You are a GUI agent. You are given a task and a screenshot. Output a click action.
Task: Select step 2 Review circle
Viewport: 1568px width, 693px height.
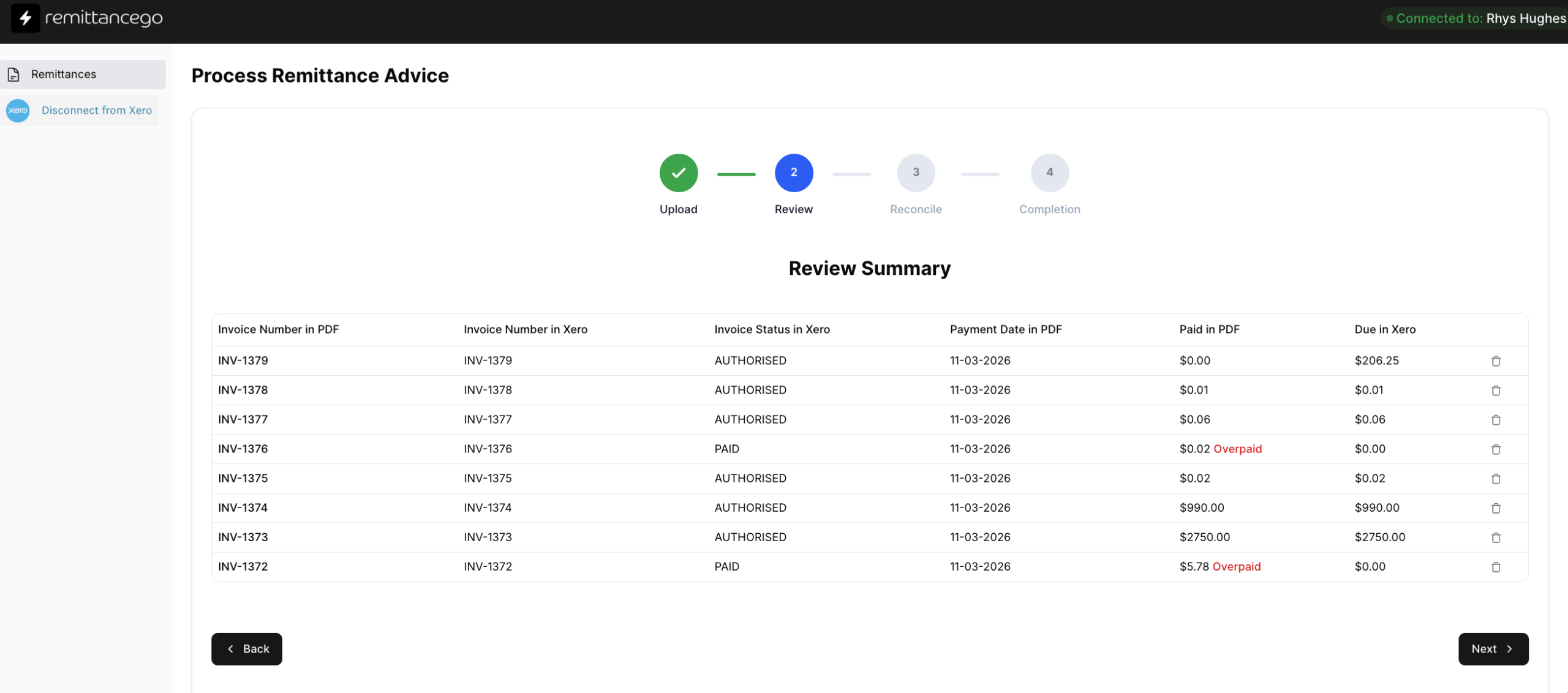[x=793, y=173]
